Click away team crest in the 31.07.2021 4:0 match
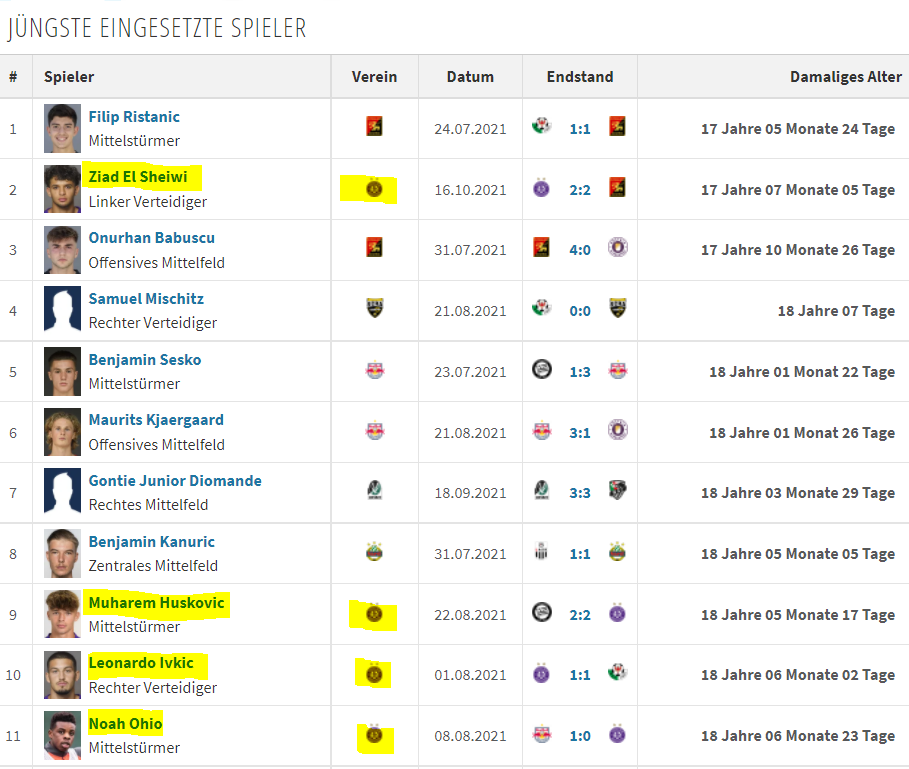 [618, 247]
